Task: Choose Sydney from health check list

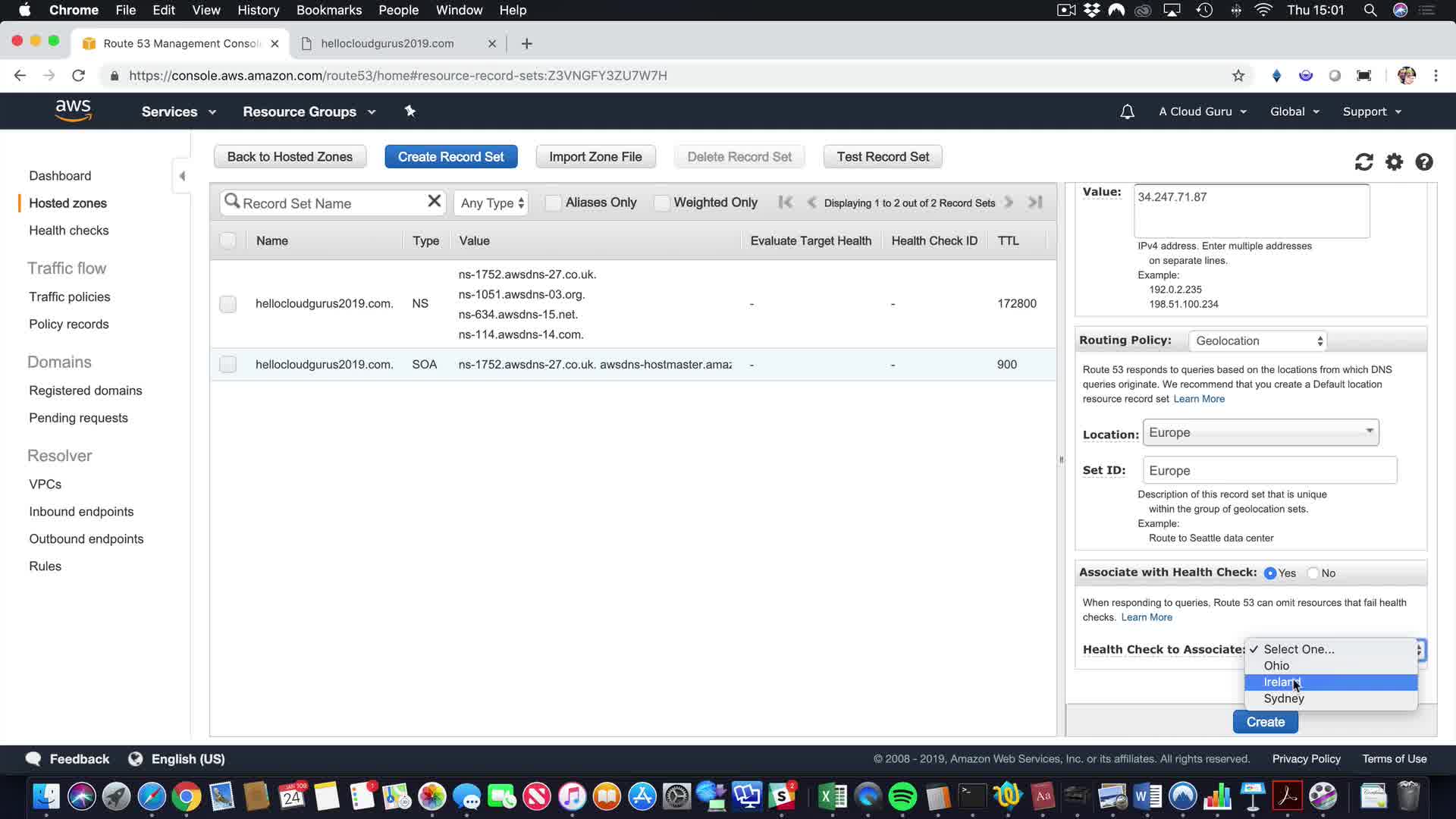Action: coord(1283,698)
